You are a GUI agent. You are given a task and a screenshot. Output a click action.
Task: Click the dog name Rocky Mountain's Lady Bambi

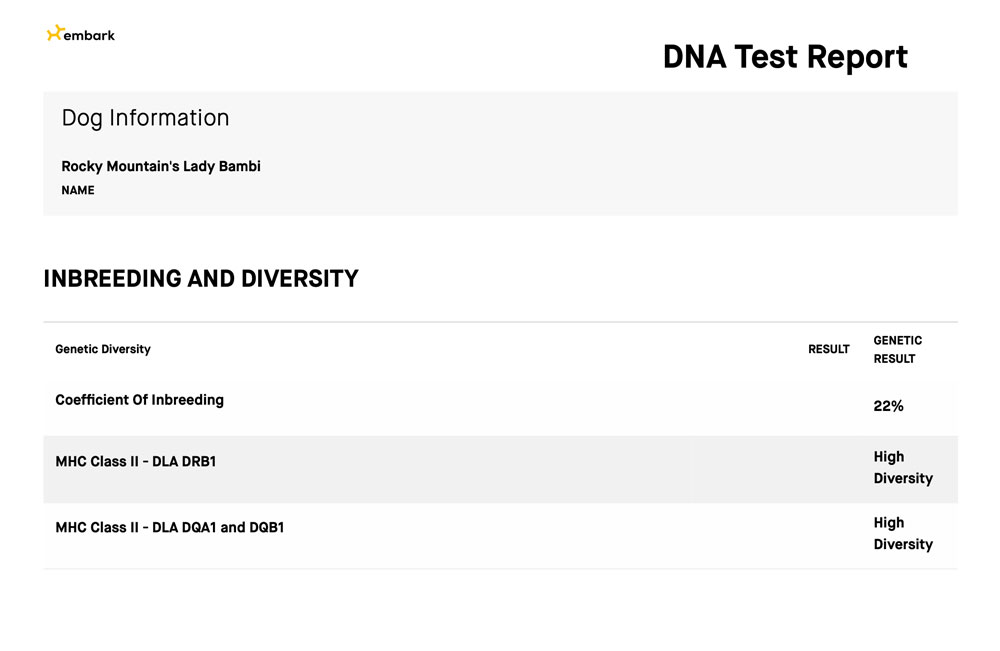pyautogui.click(x=161, y=166)
